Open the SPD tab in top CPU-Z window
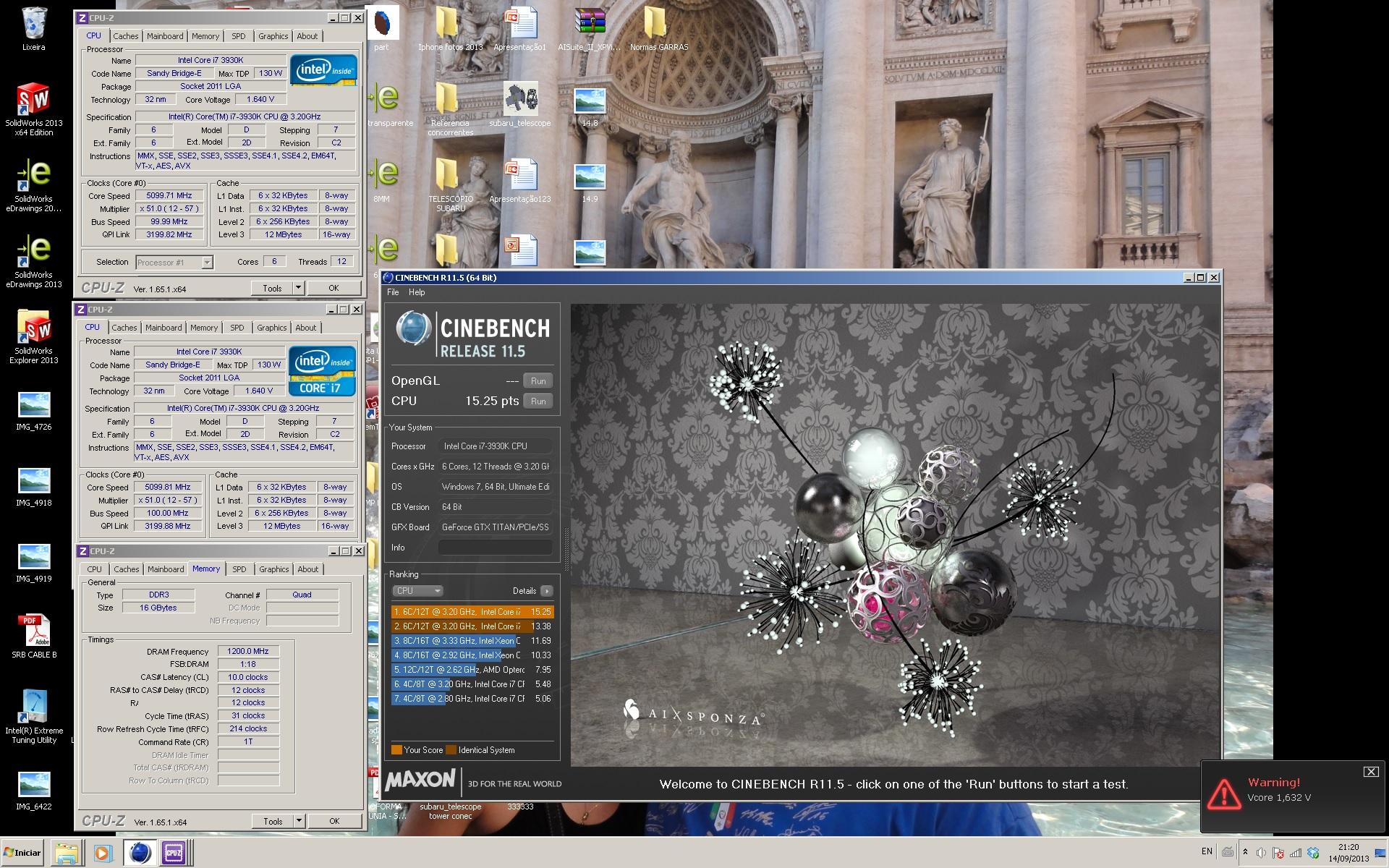 pos(238,36)
